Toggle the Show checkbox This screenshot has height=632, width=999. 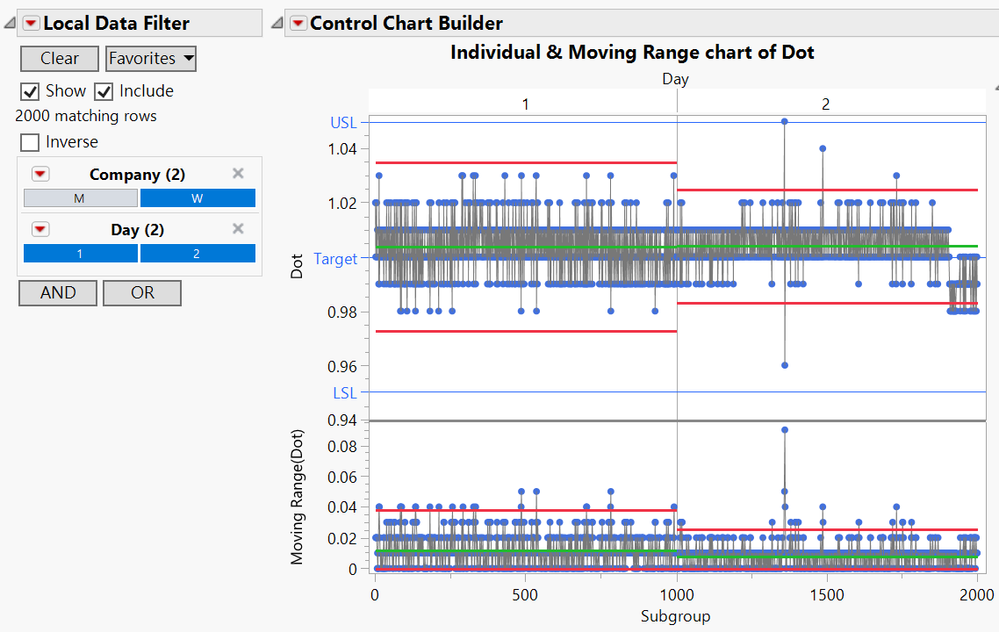point(30,92)
